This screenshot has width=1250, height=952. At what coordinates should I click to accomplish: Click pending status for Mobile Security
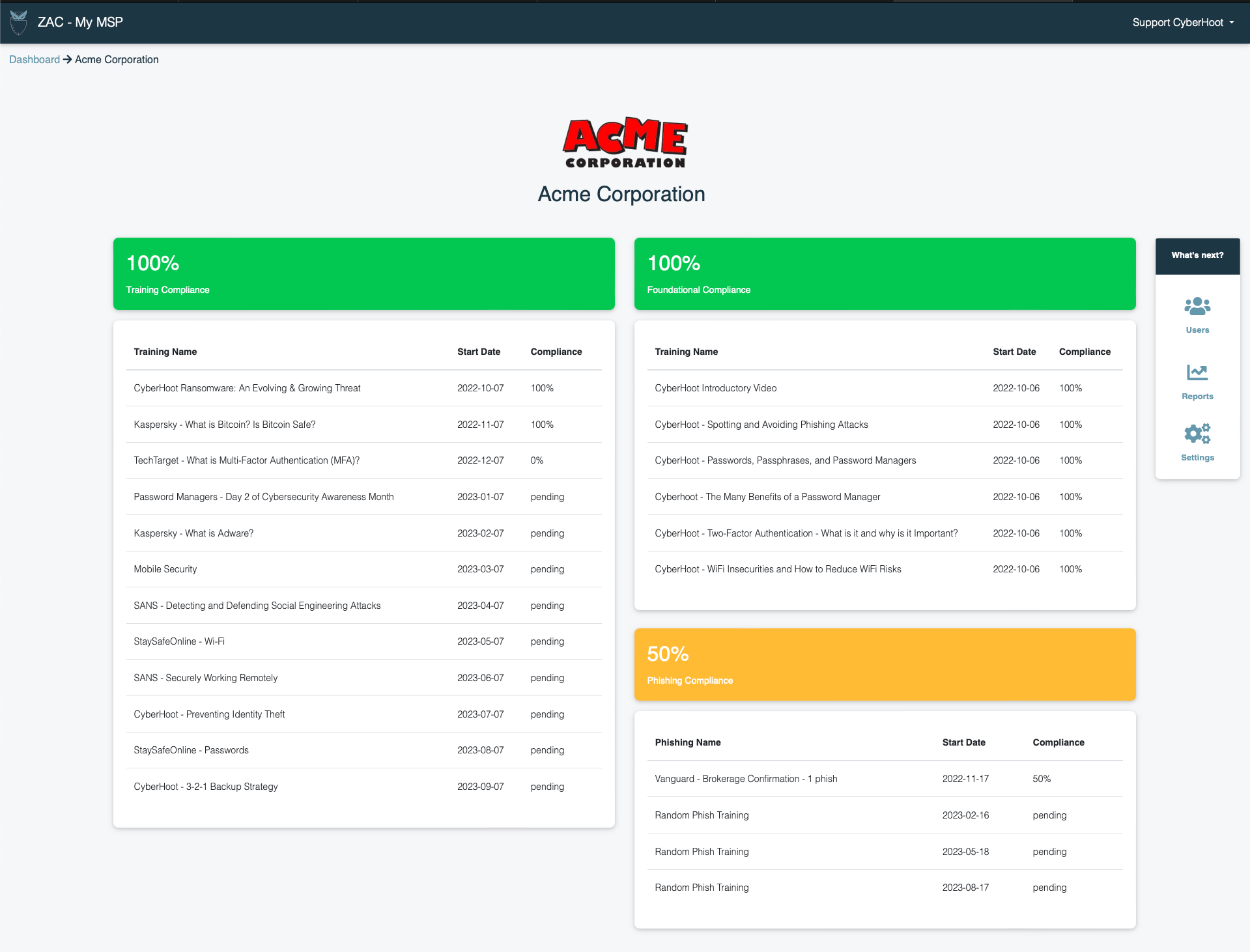(547, 569)
